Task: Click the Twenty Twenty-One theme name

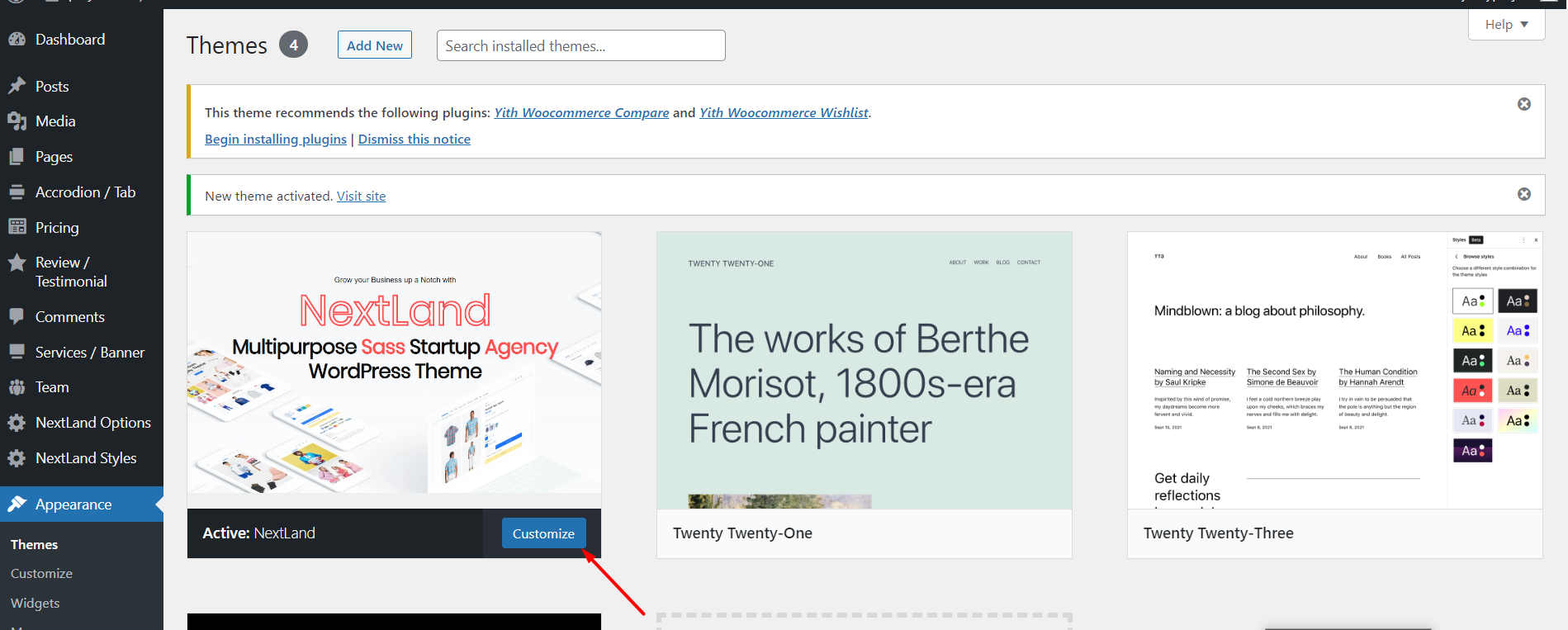Action: [x=742, y=533]
